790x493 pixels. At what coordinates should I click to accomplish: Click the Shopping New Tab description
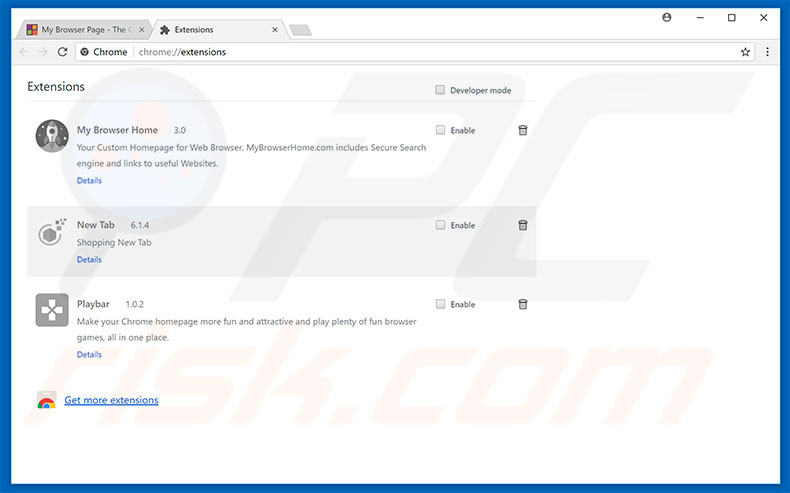pyautogui.click(x=114, y=242)
